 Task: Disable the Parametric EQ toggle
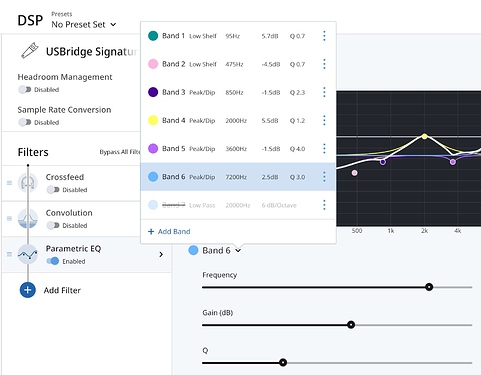click(53, 261)
